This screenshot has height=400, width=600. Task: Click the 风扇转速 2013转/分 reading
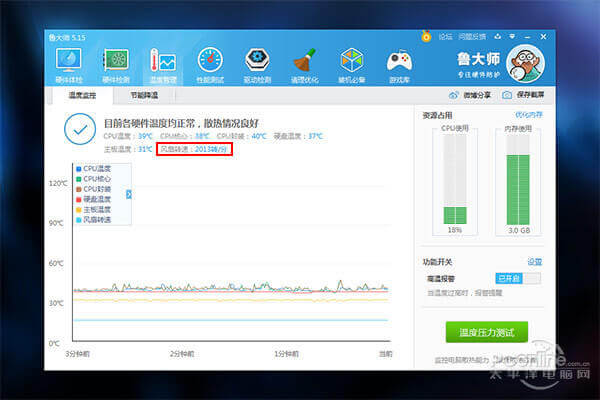(194, 149)
